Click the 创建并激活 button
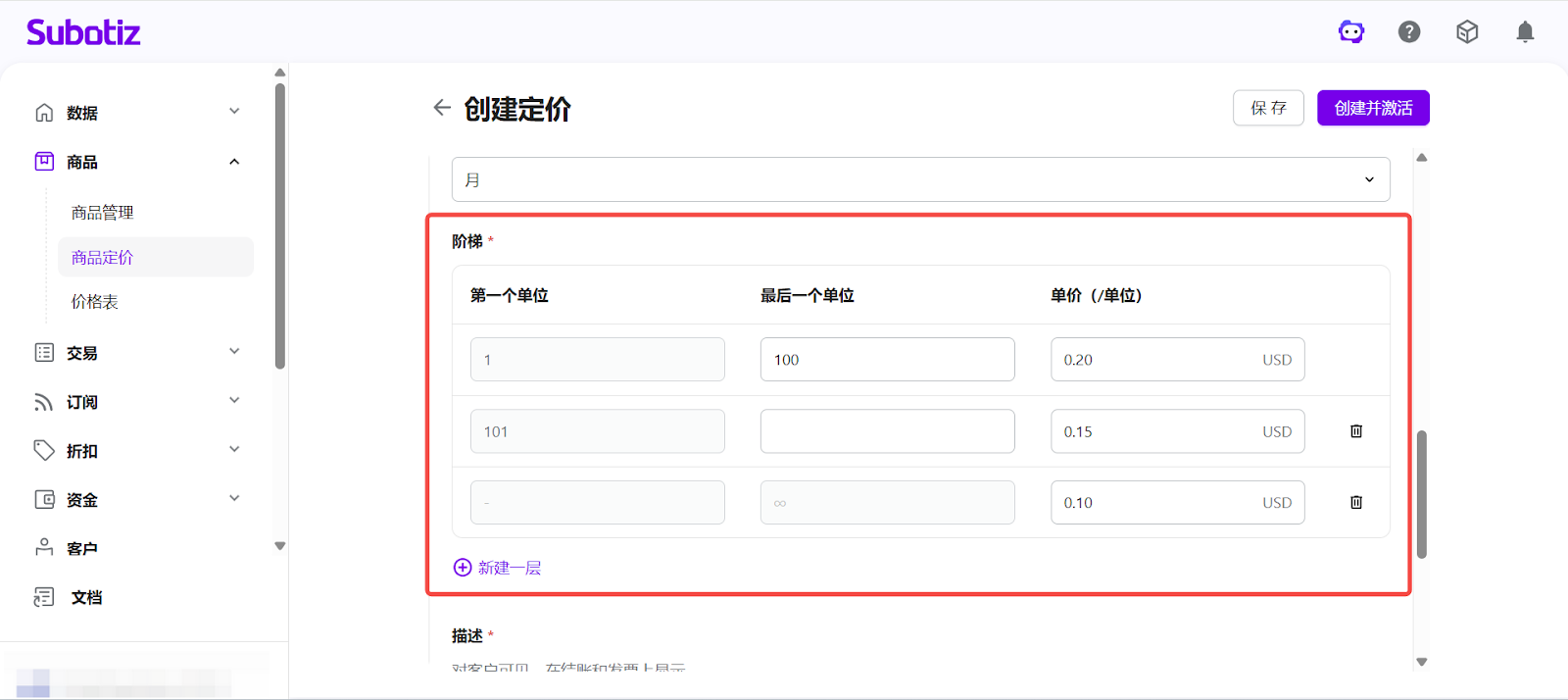Image resolution: width=1568 pixels, height=700 pixels. pyautogui.click(x=1373, y=108)
